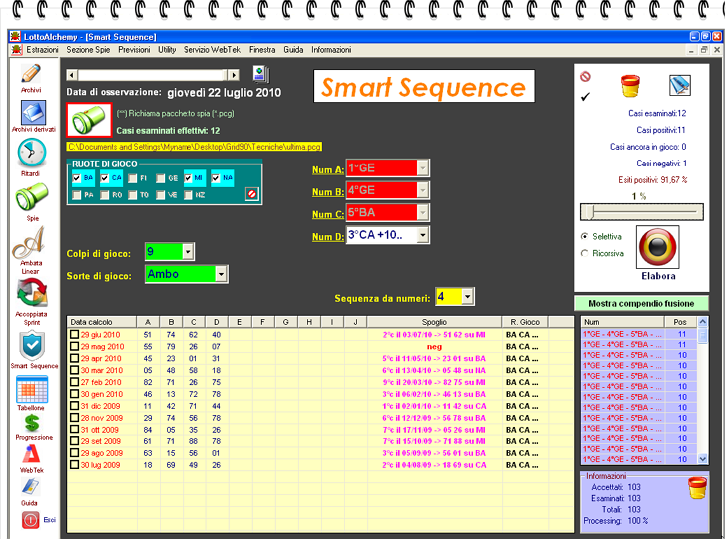Open the Num B dropdown
This screenshot has width=726, height=539.
[422, 190]
